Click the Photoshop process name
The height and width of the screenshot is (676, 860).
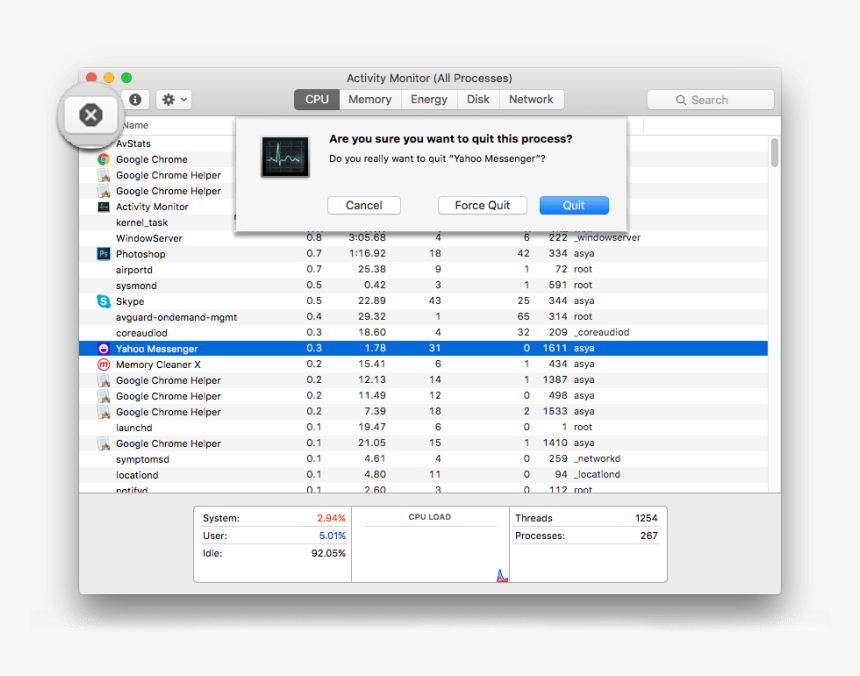click(140, 254)
